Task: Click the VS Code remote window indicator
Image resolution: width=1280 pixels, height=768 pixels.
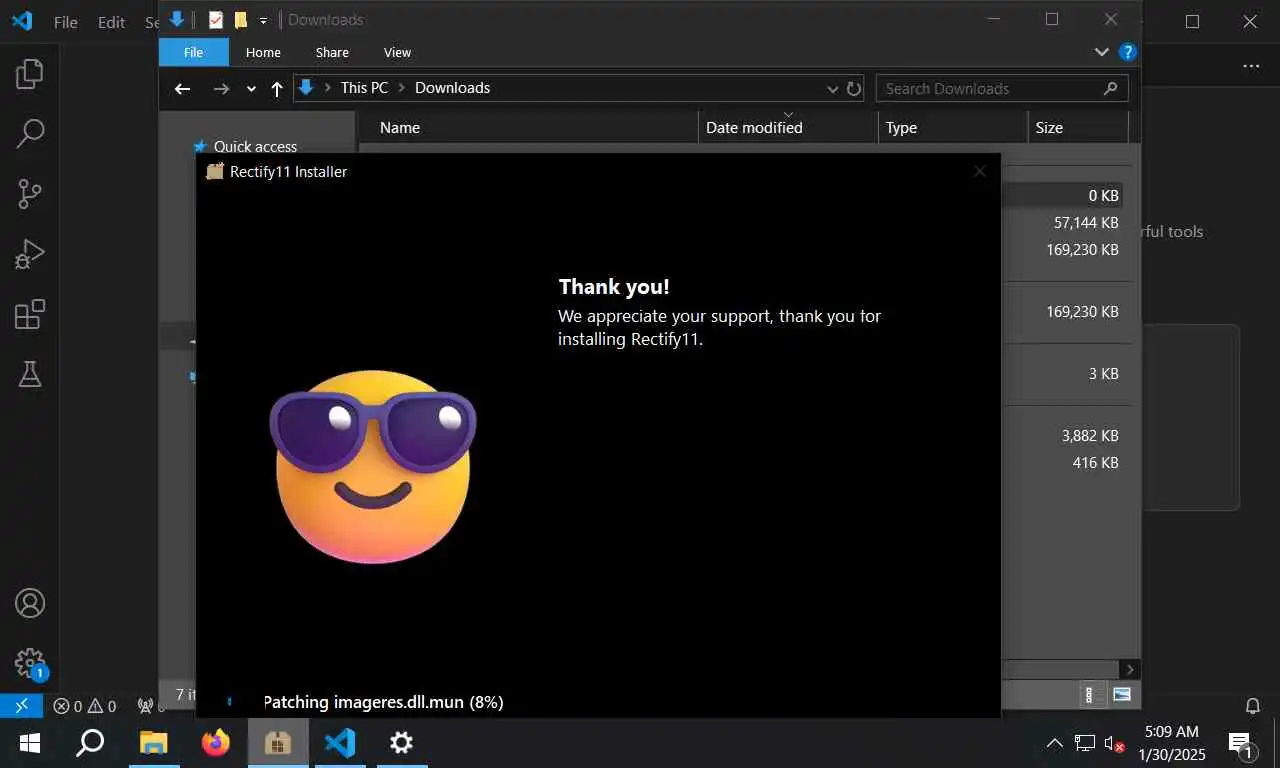Action: [x=21, y=706]
